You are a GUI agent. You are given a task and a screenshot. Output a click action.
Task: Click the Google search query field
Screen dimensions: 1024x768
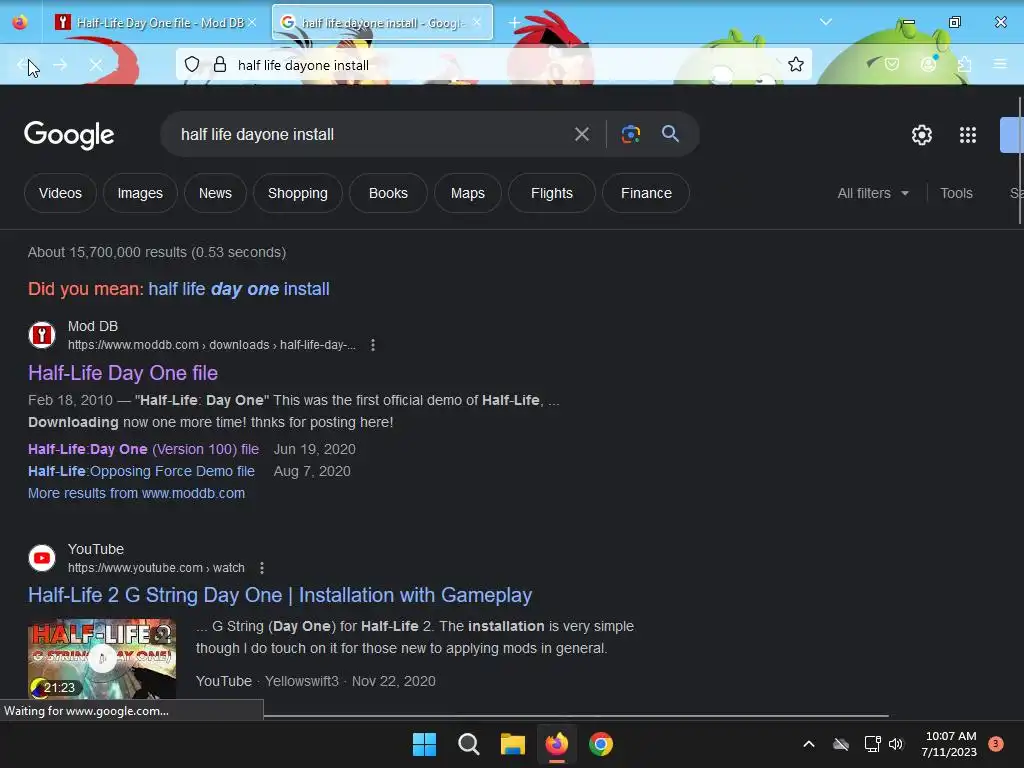[x=372, y=135]
